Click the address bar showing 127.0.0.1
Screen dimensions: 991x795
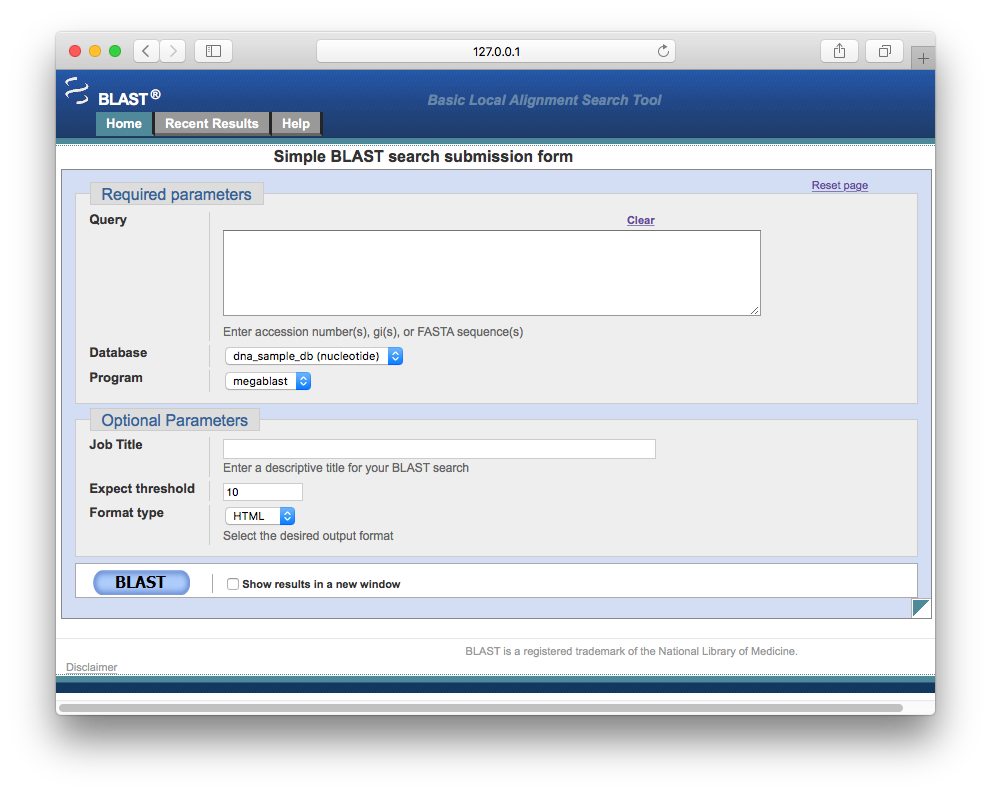coord(496,51)
